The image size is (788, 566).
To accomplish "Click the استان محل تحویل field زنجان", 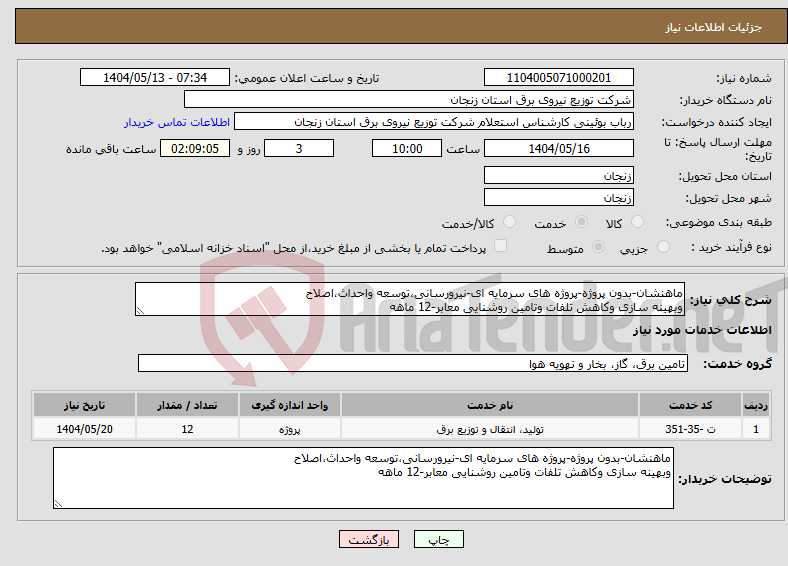I will (558, 175).
